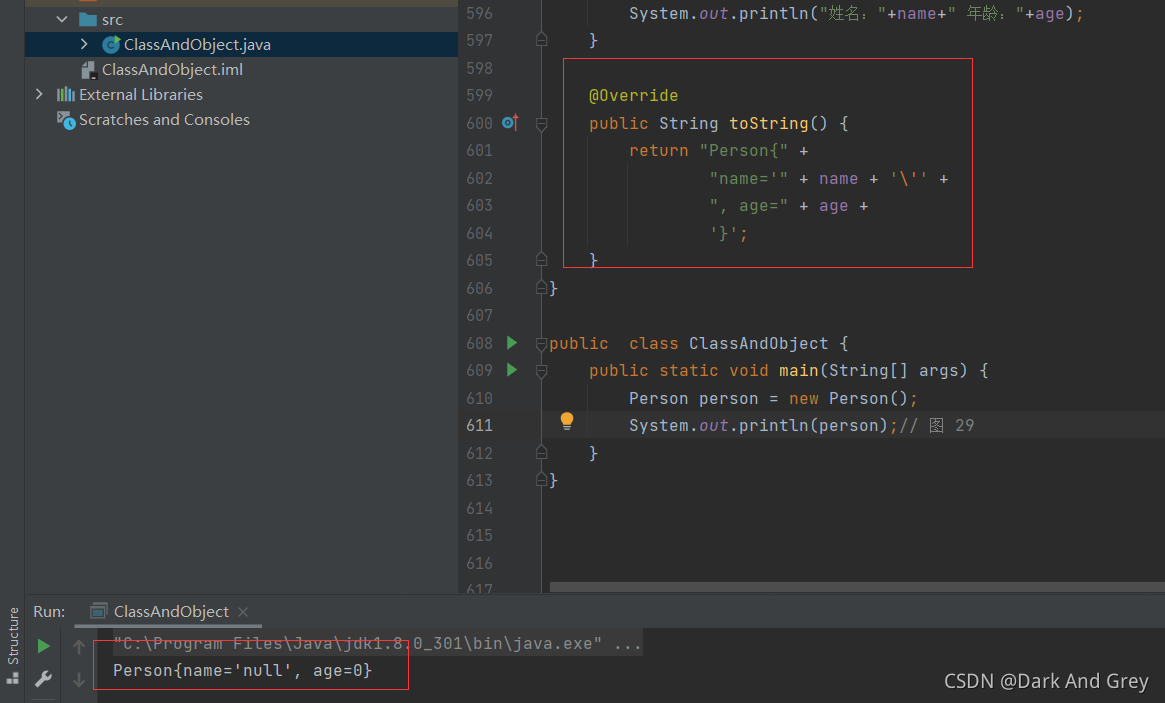
Task: Click the override gutter icon at line 600
Action: tap(510, 123)
